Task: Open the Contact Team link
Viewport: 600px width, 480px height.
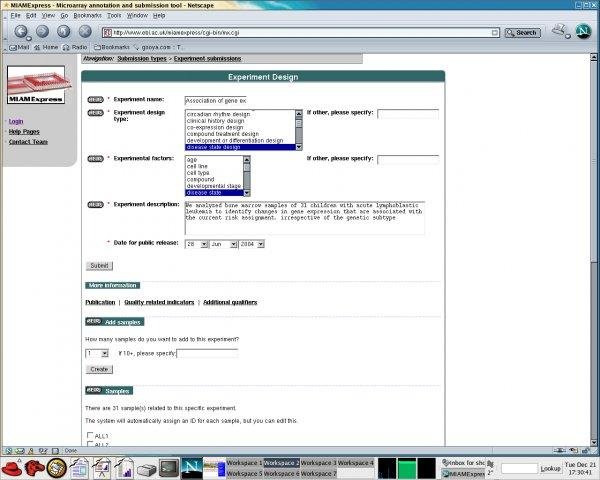Action: (x=28, y=142)
